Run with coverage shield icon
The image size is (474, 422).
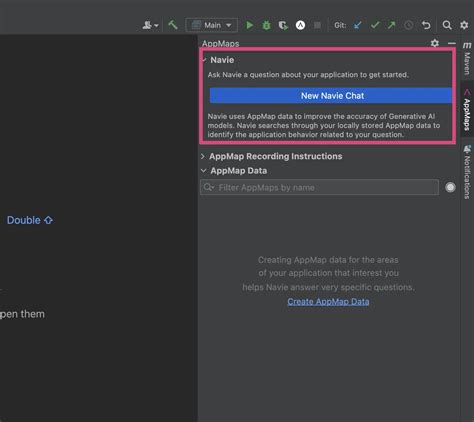(x=283, y=25)
